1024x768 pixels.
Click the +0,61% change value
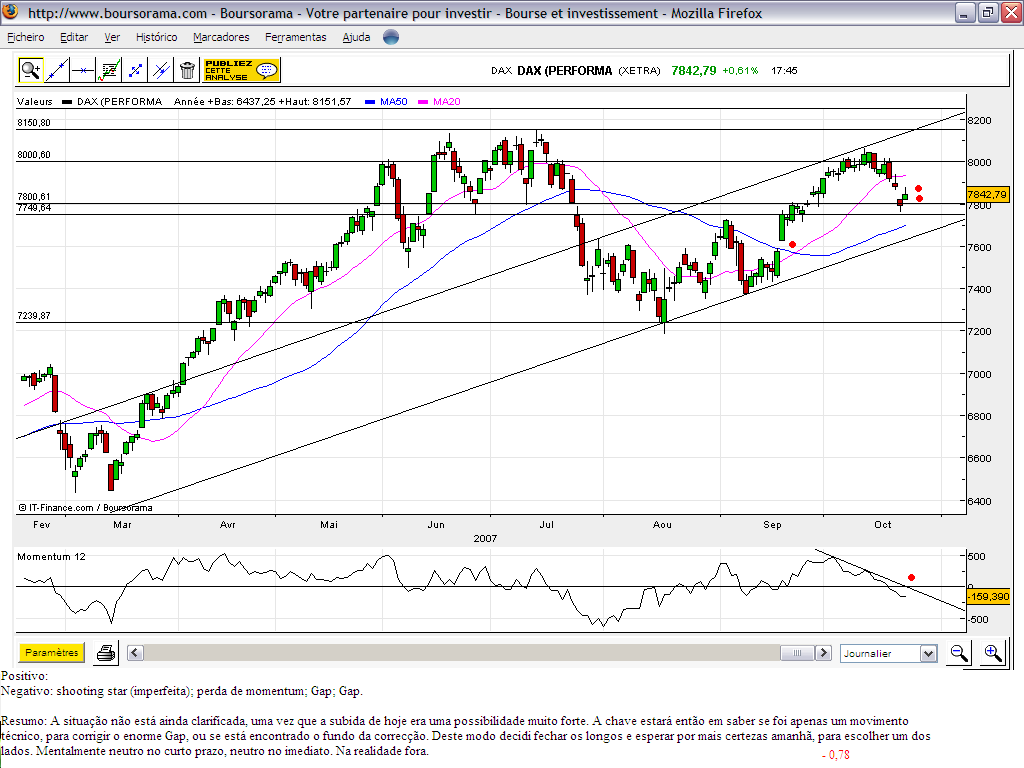click(740, 71)
